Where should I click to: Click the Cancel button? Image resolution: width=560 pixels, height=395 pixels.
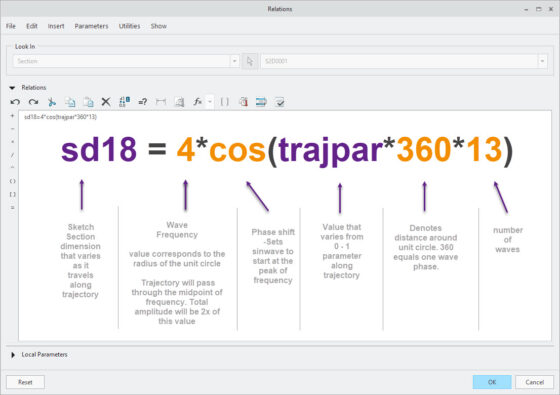pyautogui.click(x=534, y=382)
